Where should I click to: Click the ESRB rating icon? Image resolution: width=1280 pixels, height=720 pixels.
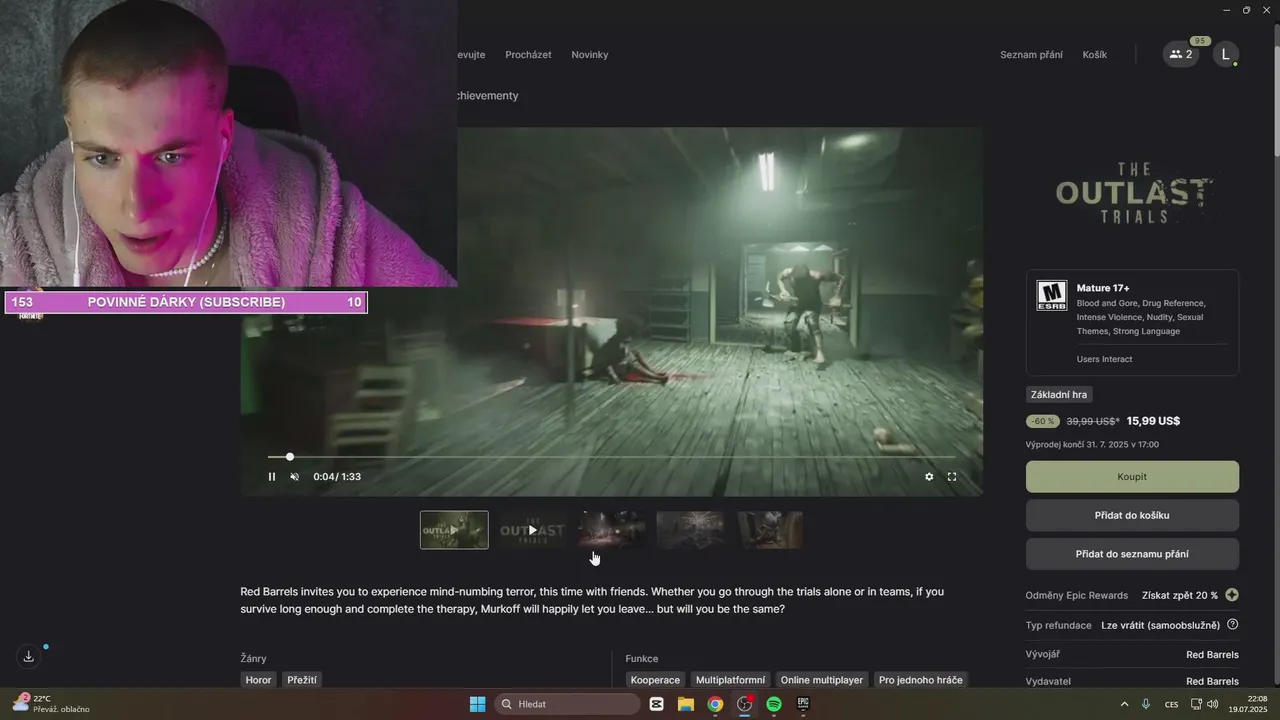(x=1051, y=295)
